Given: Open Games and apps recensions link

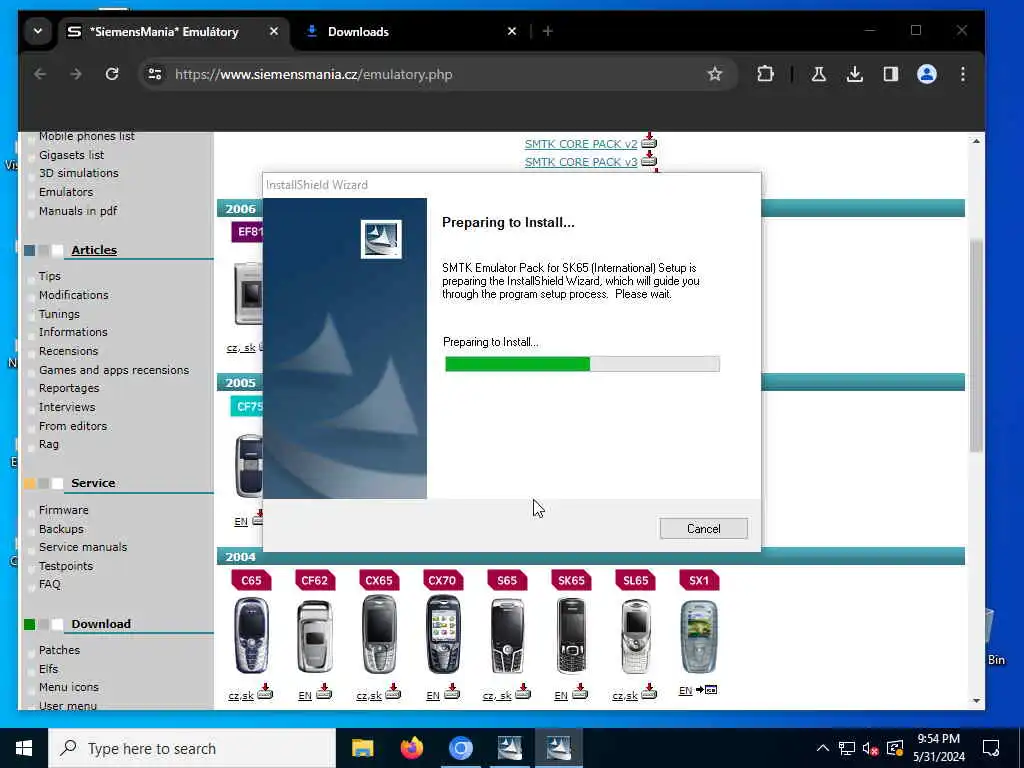Looking at the screenshot, I should [x=114, y=370].
